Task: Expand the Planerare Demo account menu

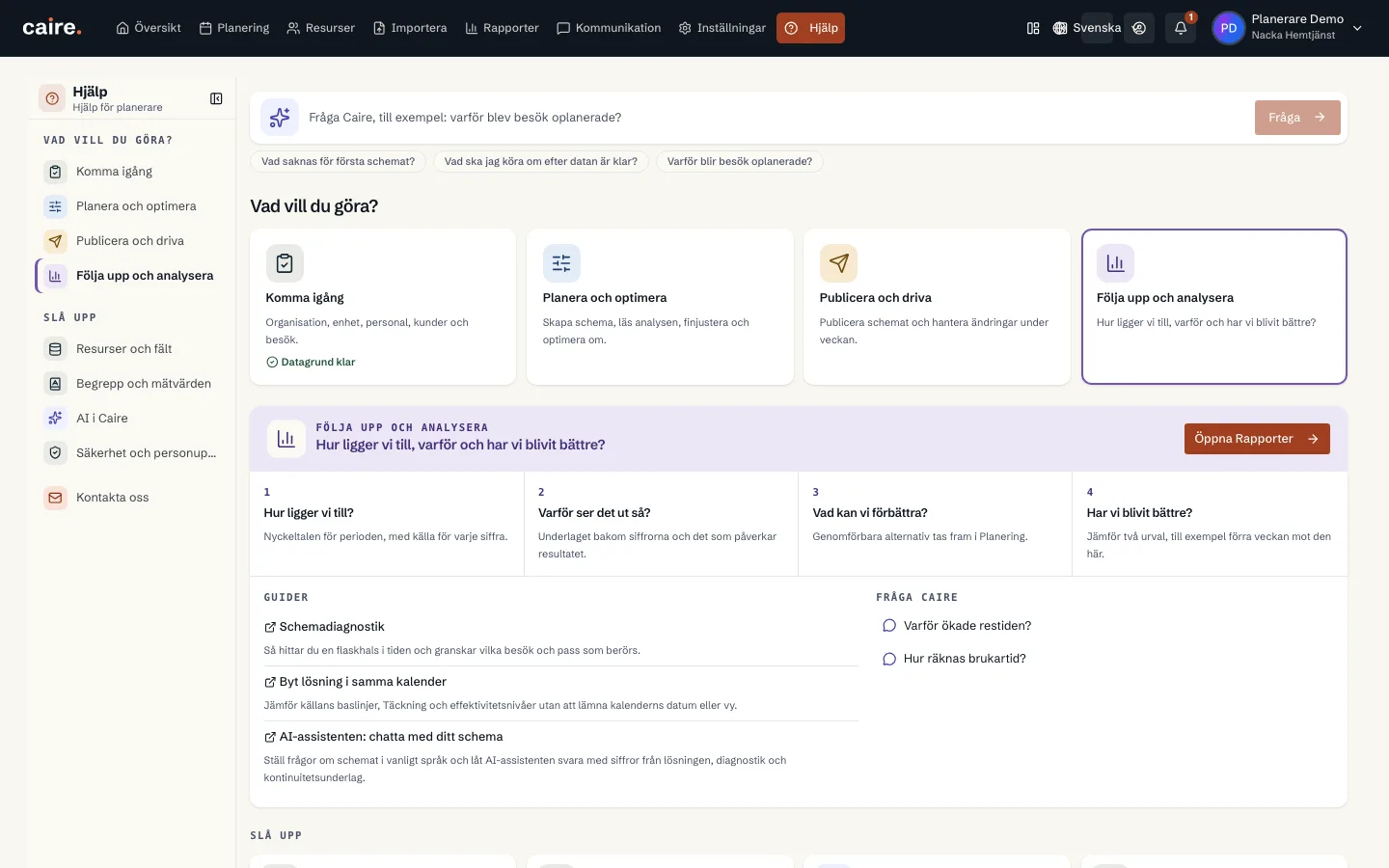Action: click(x=1289, y=28)
